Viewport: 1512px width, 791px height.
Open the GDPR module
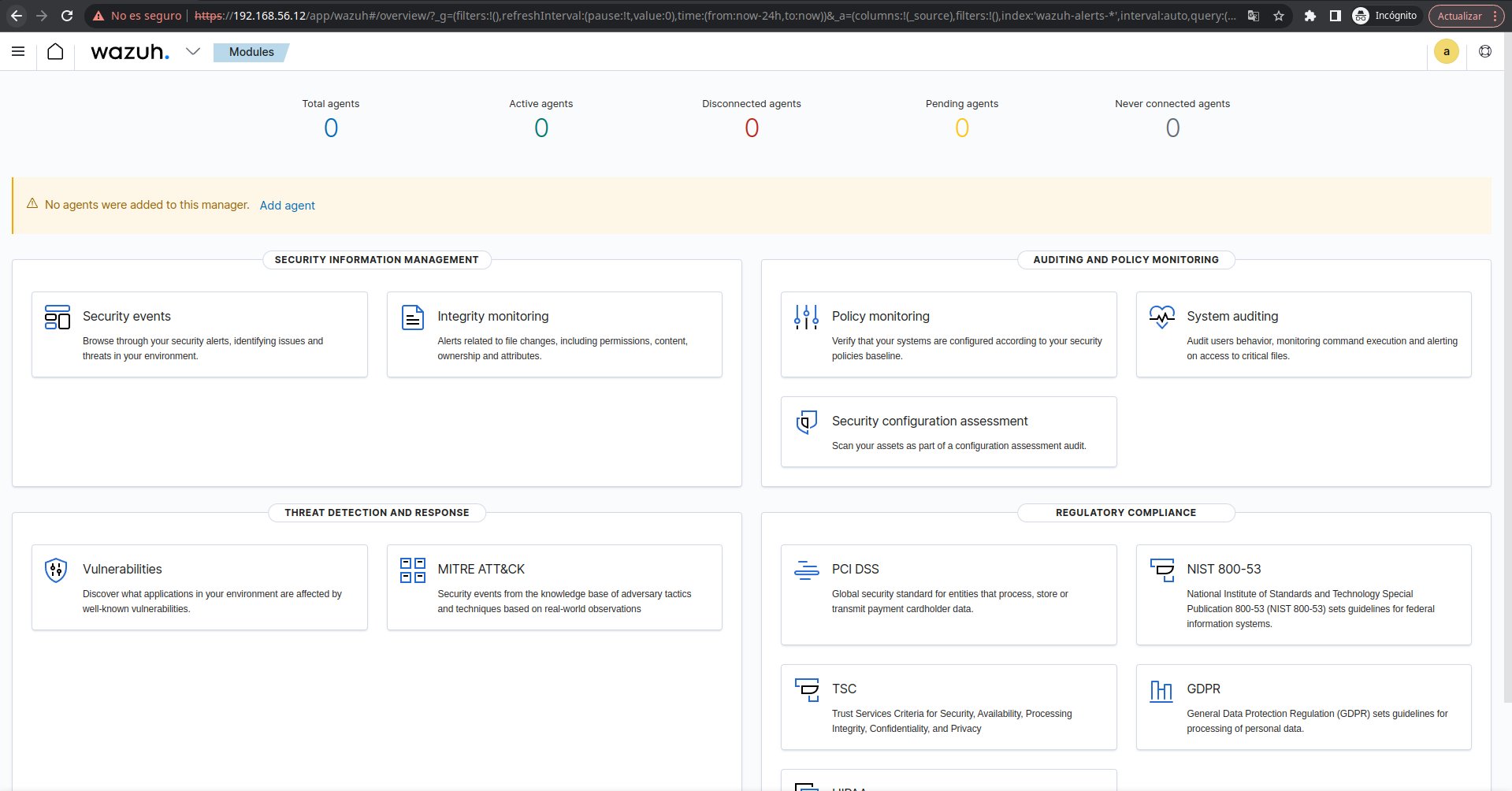point(1204,689)
